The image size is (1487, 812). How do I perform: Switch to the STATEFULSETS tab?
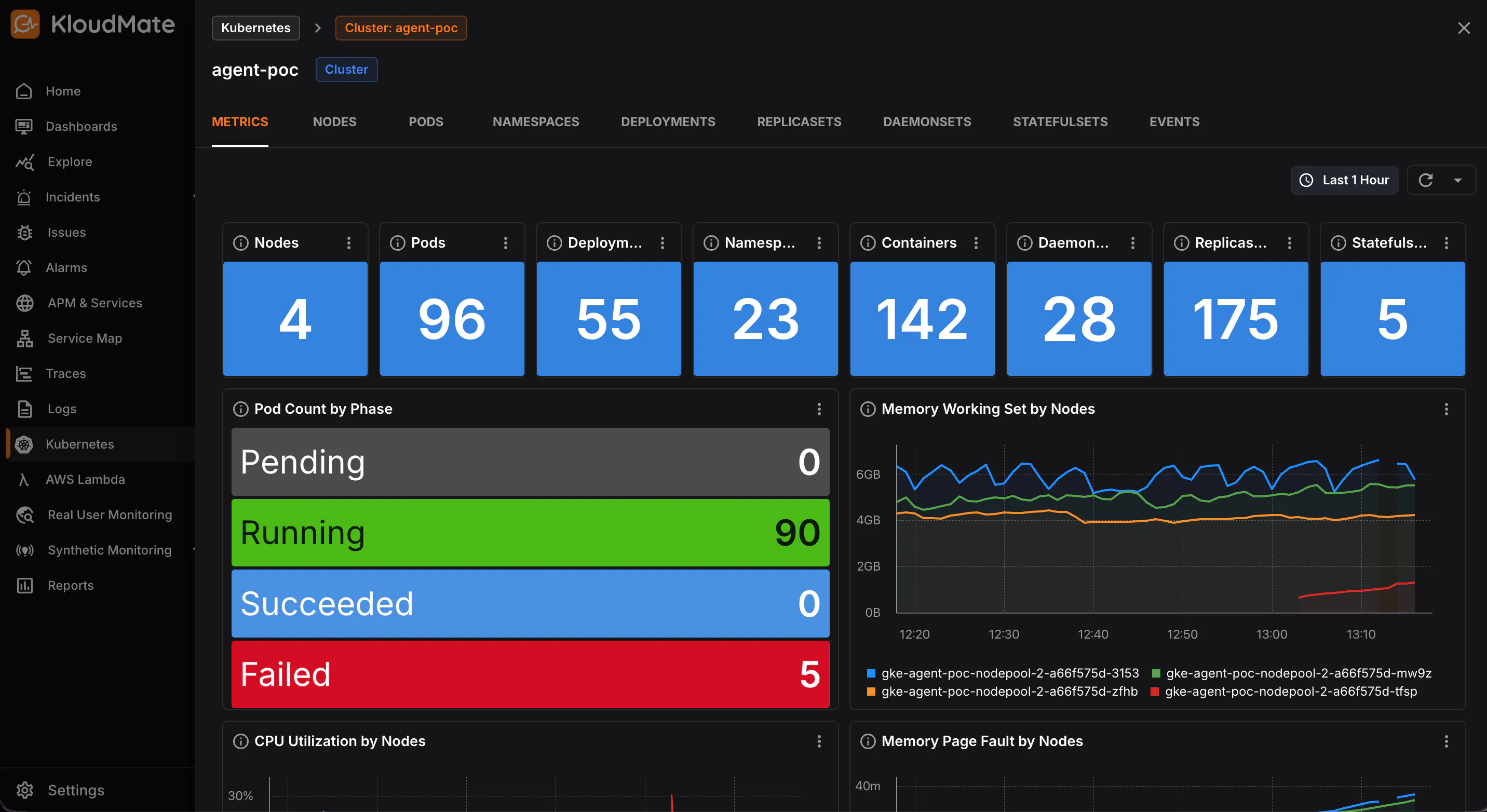[1060, 122]
